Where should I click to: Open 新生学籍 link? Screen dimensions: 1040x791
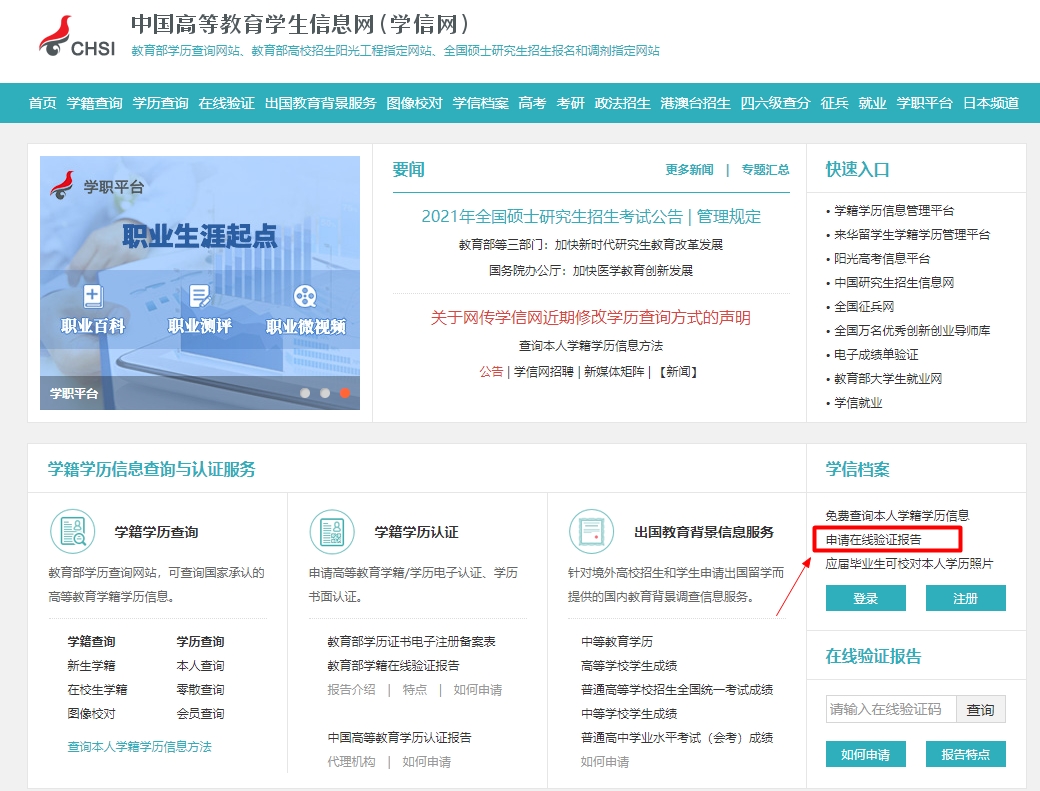(92, 666)
